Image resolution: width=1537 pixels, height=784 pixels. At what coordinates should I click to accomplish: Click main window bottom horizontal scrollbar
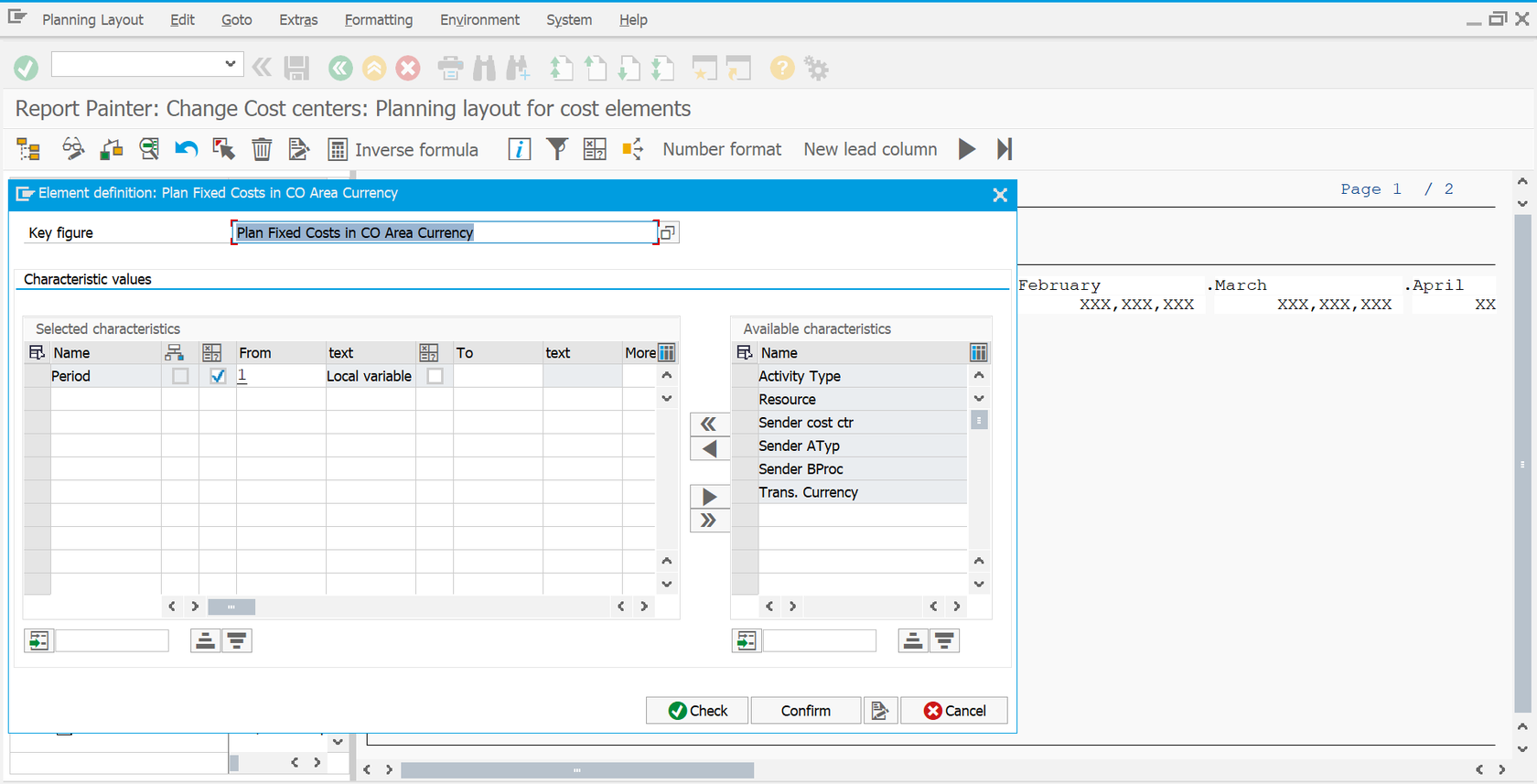click(577, 770)
